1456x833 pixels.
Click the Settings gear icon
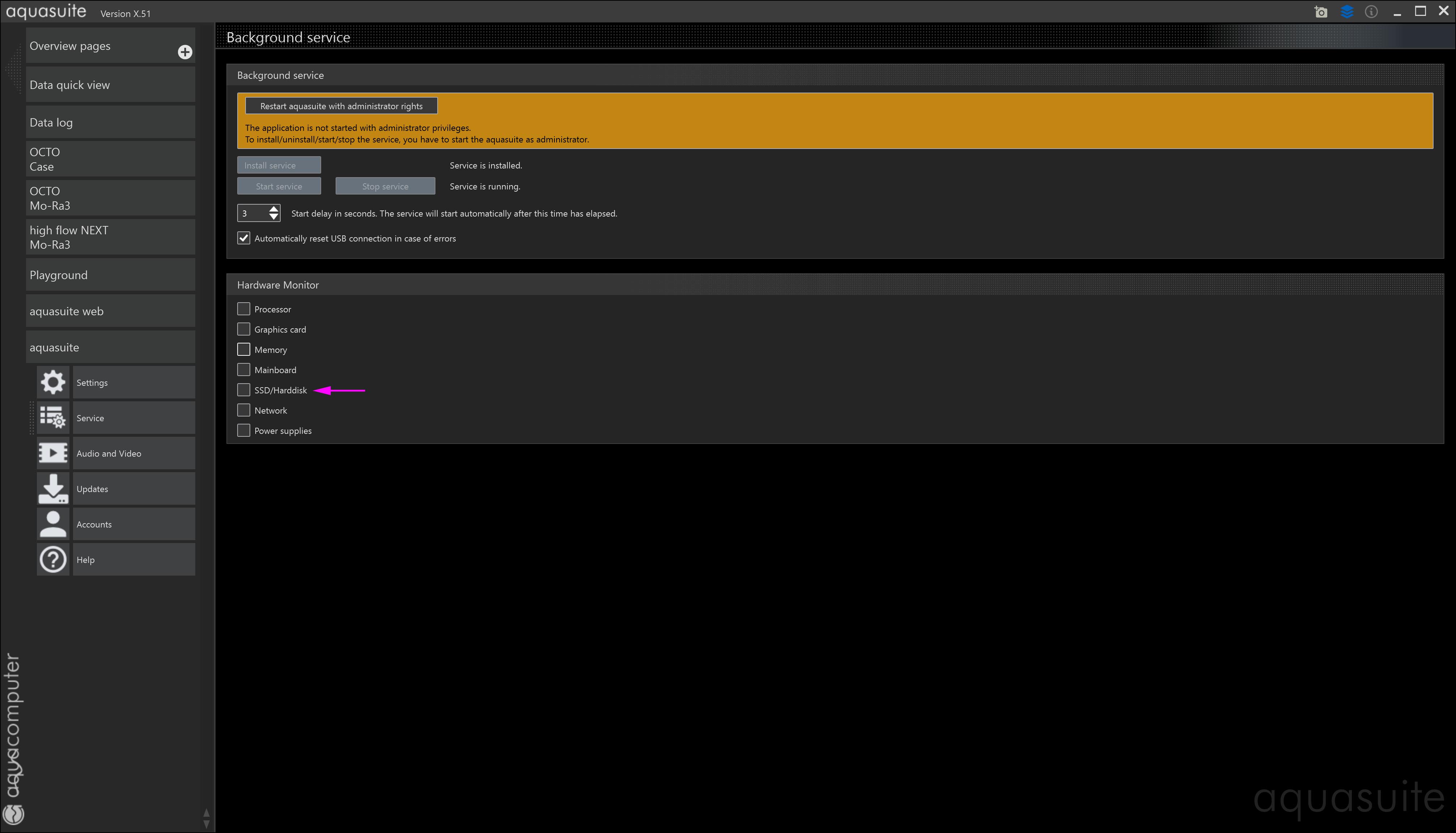pyautogui.click(x=53, y=382)
